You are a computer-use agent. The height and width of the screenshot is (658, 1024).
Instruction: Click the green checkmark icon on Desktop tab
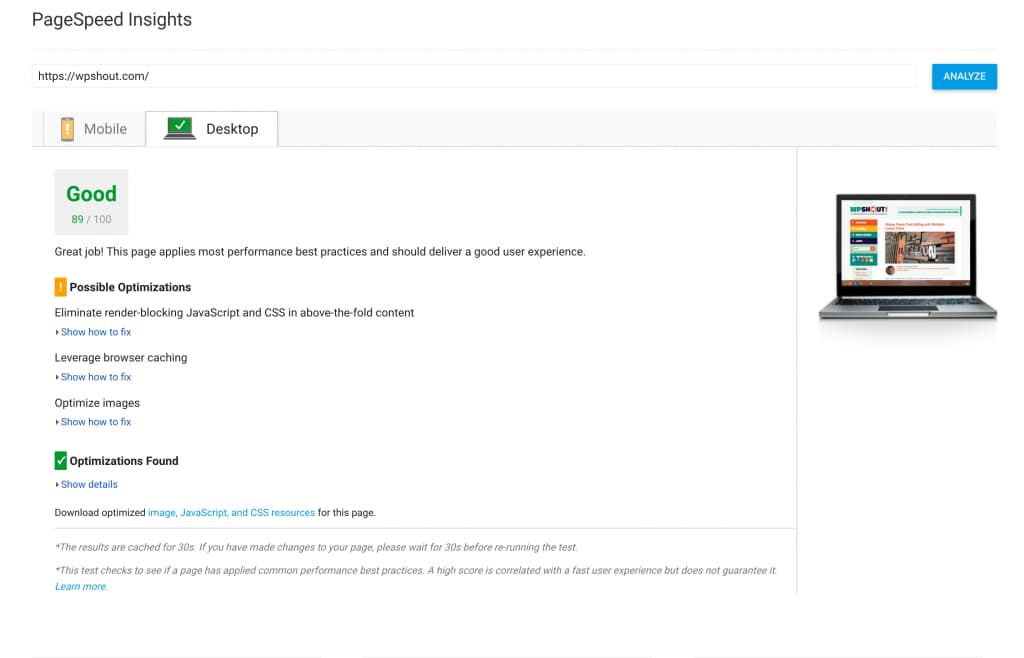(x=180, y=127)
